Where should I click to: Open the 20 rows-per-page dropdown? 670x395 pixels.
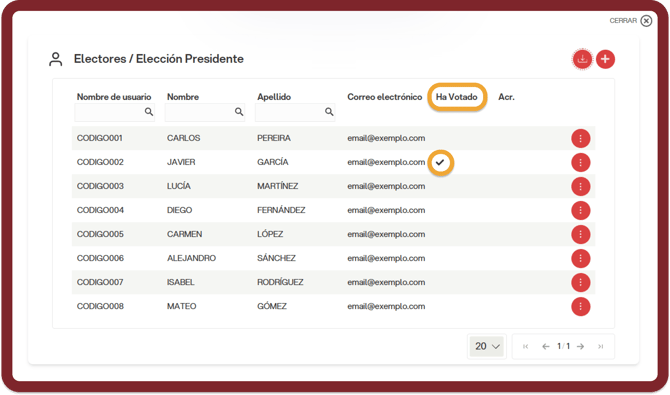coord(487,346)
